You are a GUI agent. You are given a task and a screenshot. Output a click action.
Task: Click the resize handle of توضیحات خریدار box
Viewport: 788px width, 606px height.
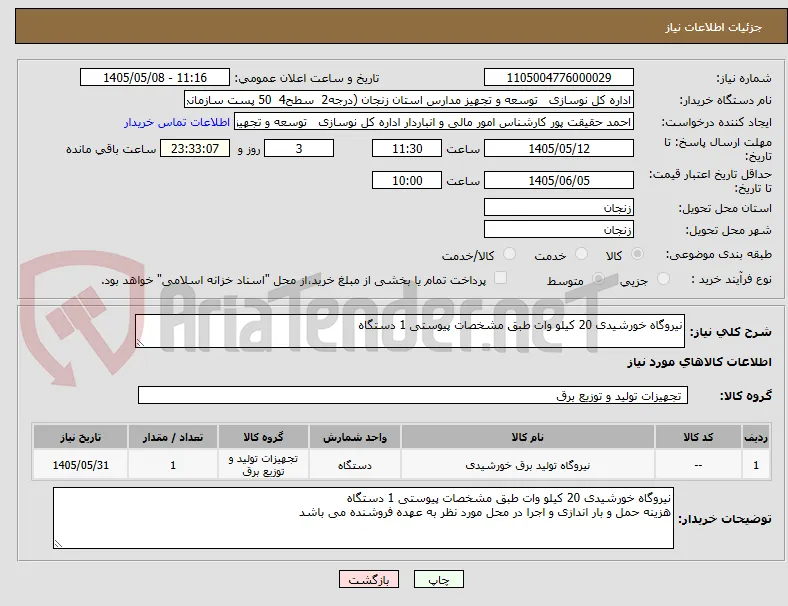tap(58, 544)
